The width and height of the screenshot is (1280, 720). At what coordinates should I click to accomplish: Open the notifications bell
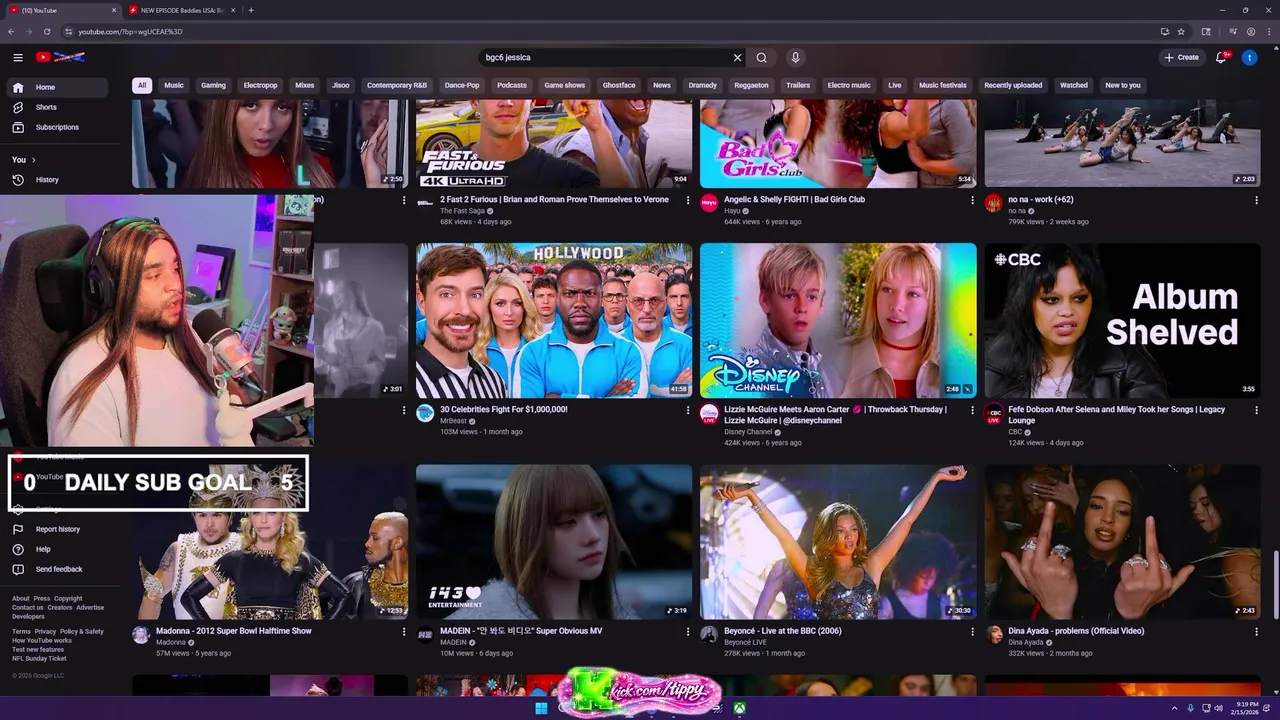click(1221, 57)
